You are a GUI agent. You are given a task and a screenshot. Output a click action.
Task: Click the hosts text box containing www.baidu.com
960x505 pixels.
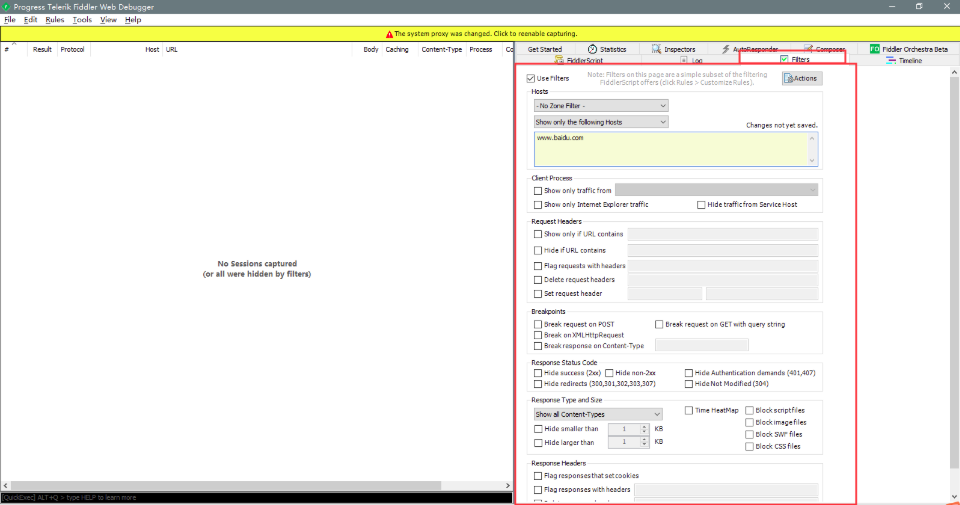pyautogui.click(x=676, y=149)
